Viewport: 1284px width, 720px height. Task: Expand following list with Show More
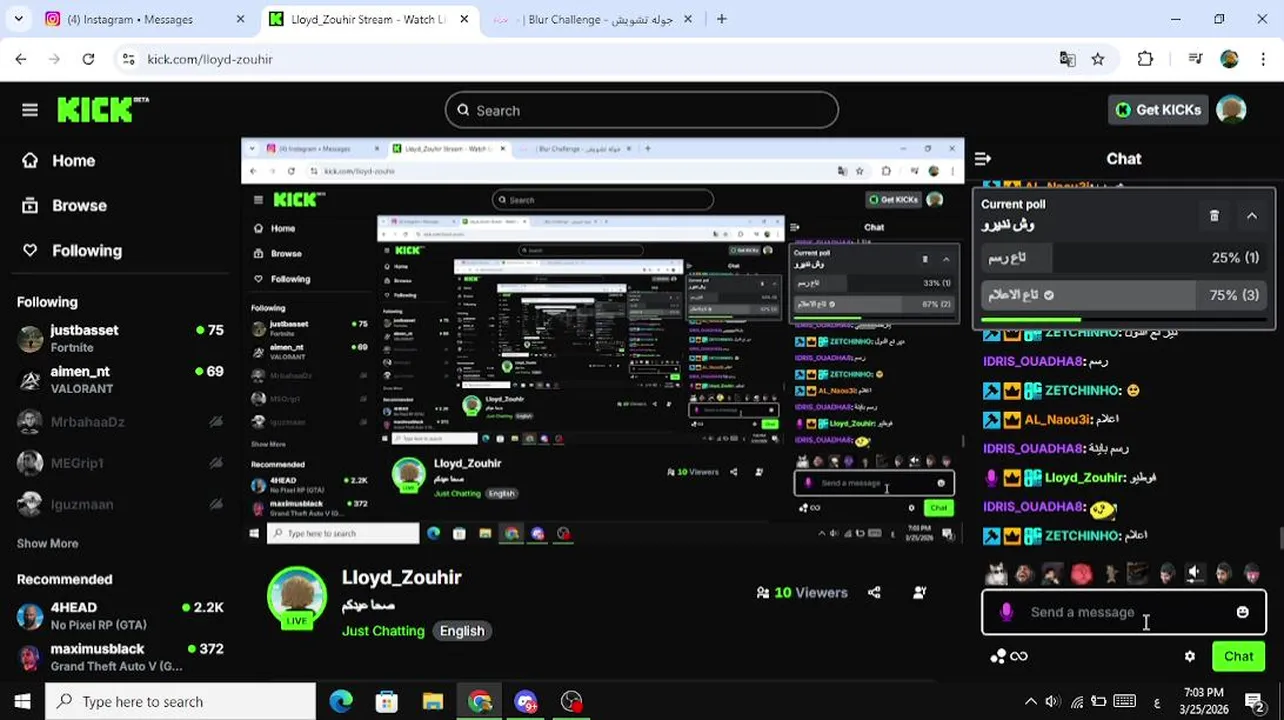click(47, 543)
